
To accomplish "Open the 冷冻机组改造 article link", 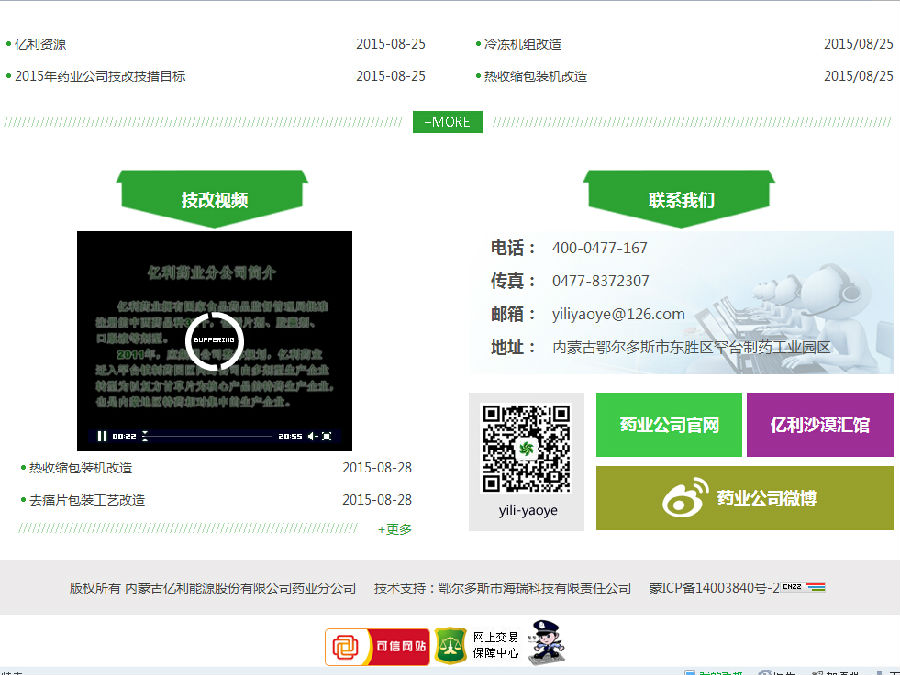I will [x=522, y=44].
